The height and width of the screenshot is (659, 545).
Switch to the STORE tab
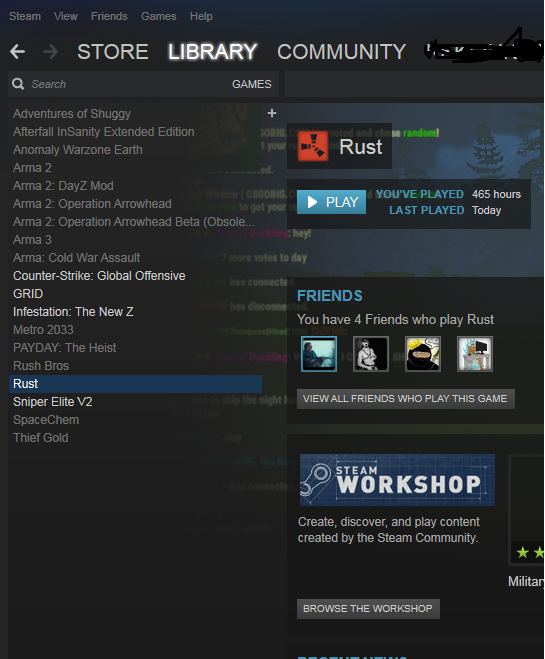pyautogui.click(x=113, y=52)
